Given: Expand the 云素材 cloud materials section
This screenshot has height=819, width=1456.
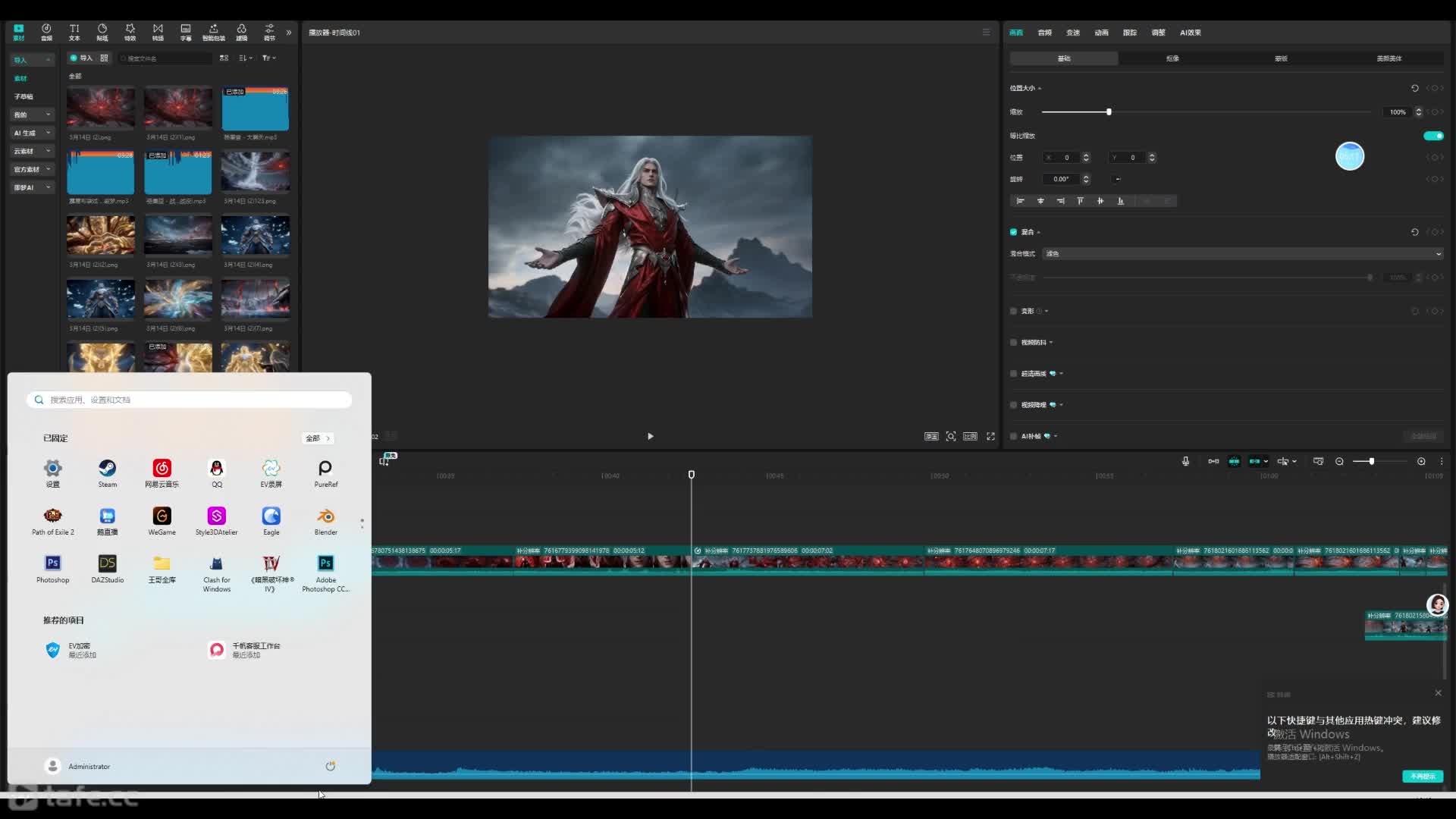Looking at the screenshot, I should tap(32, 151).
